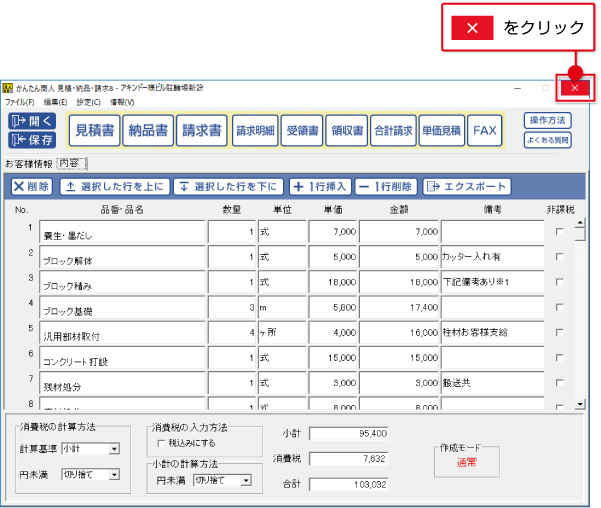The width and height of the screenshot is (601, 508).
Task: Check the 非課税 box for row 1
Action: point(559,232)
